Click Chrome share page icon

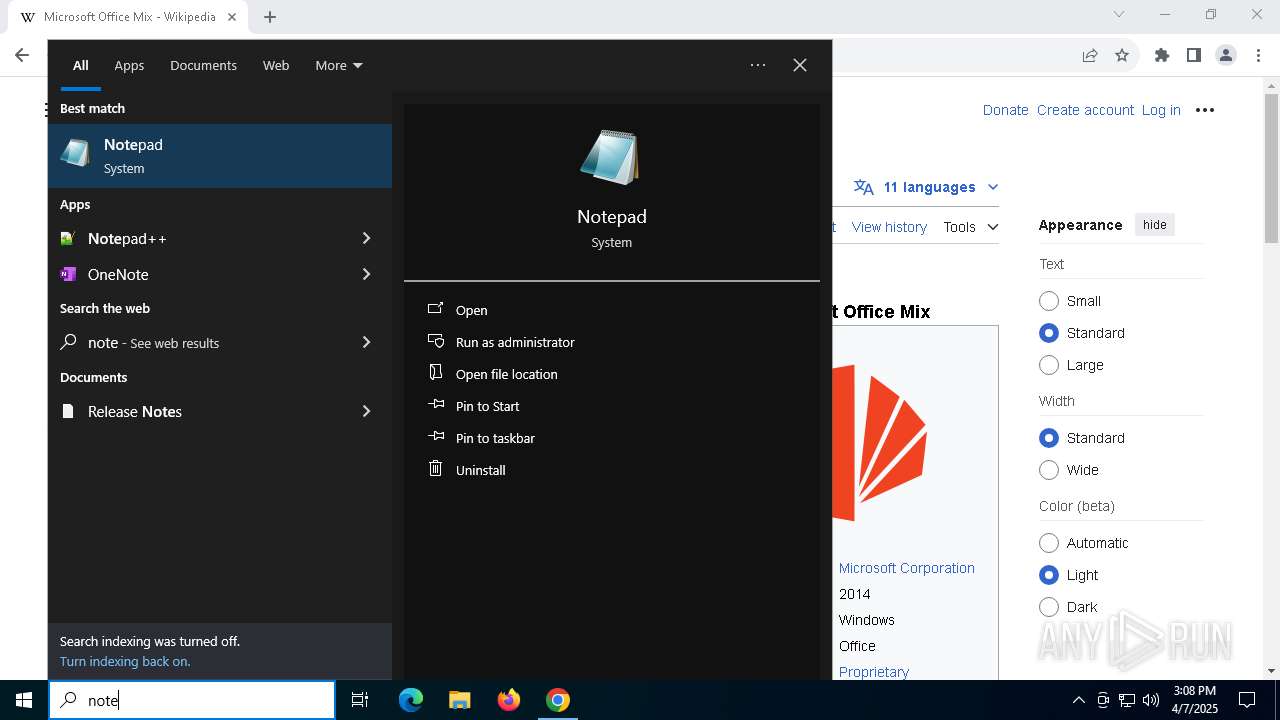tap(1090, 55)
